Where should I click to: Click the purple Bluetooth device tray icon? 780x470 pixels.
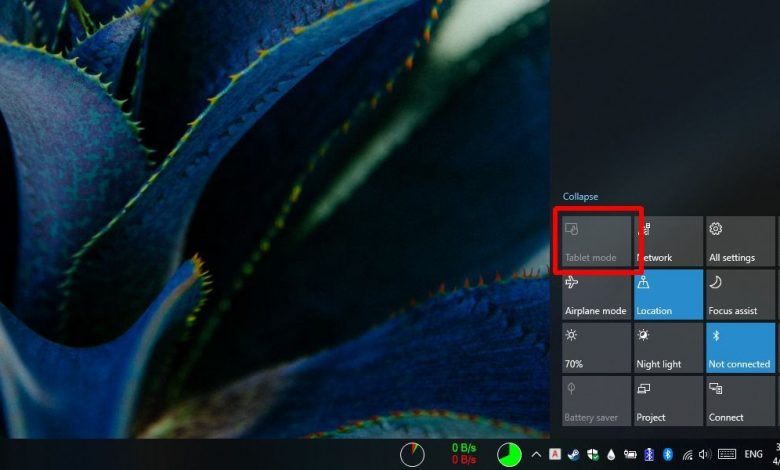[649, 454]
